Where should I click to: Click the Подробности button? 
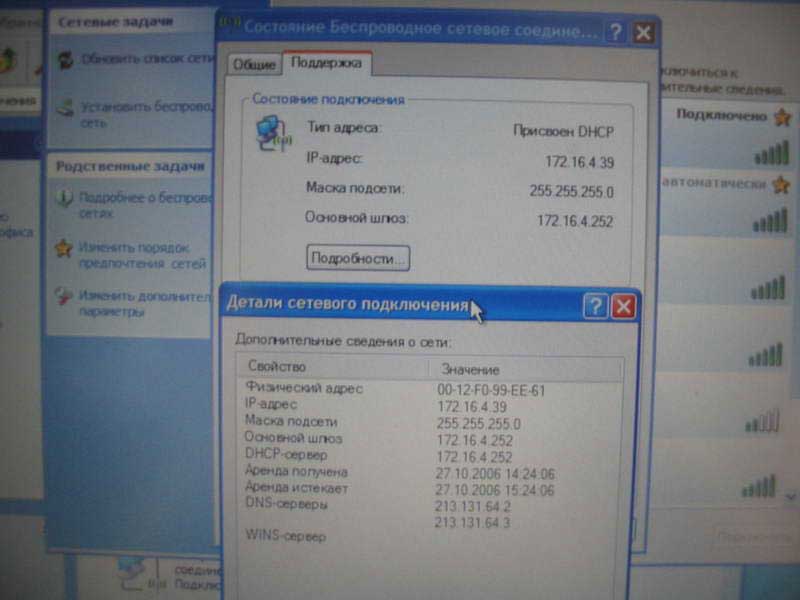tap(358, 258)
